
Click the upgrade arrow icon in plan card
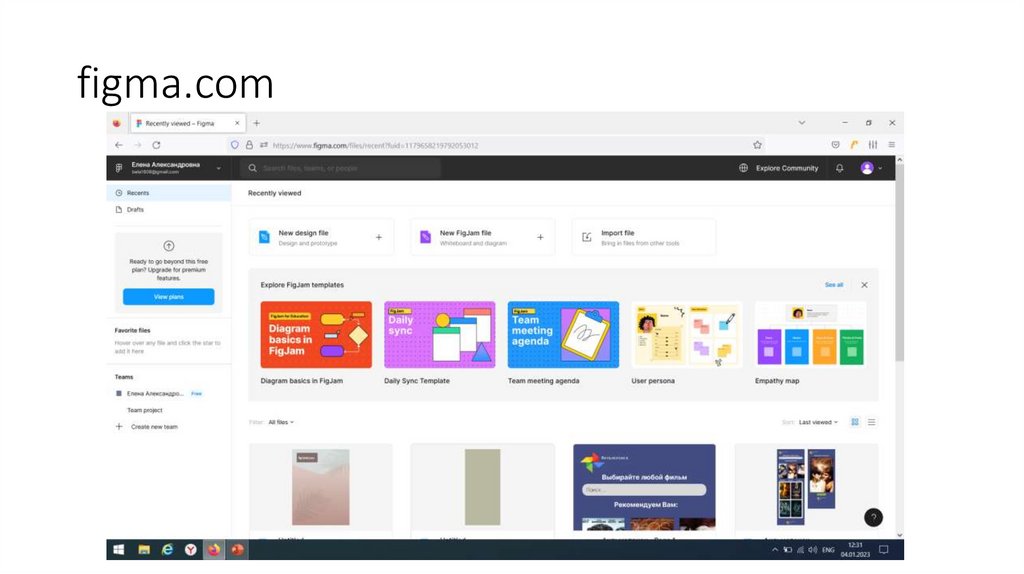(x=168, y=246)
